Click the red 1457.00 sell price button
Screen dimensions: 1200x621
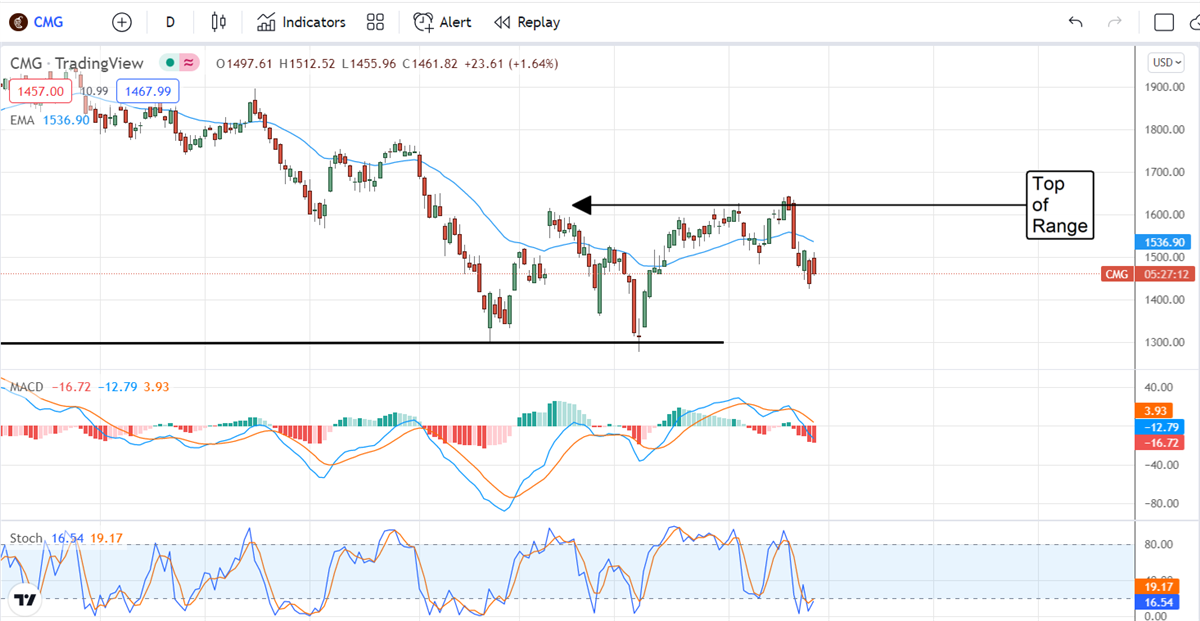click(x=39, y=91)
